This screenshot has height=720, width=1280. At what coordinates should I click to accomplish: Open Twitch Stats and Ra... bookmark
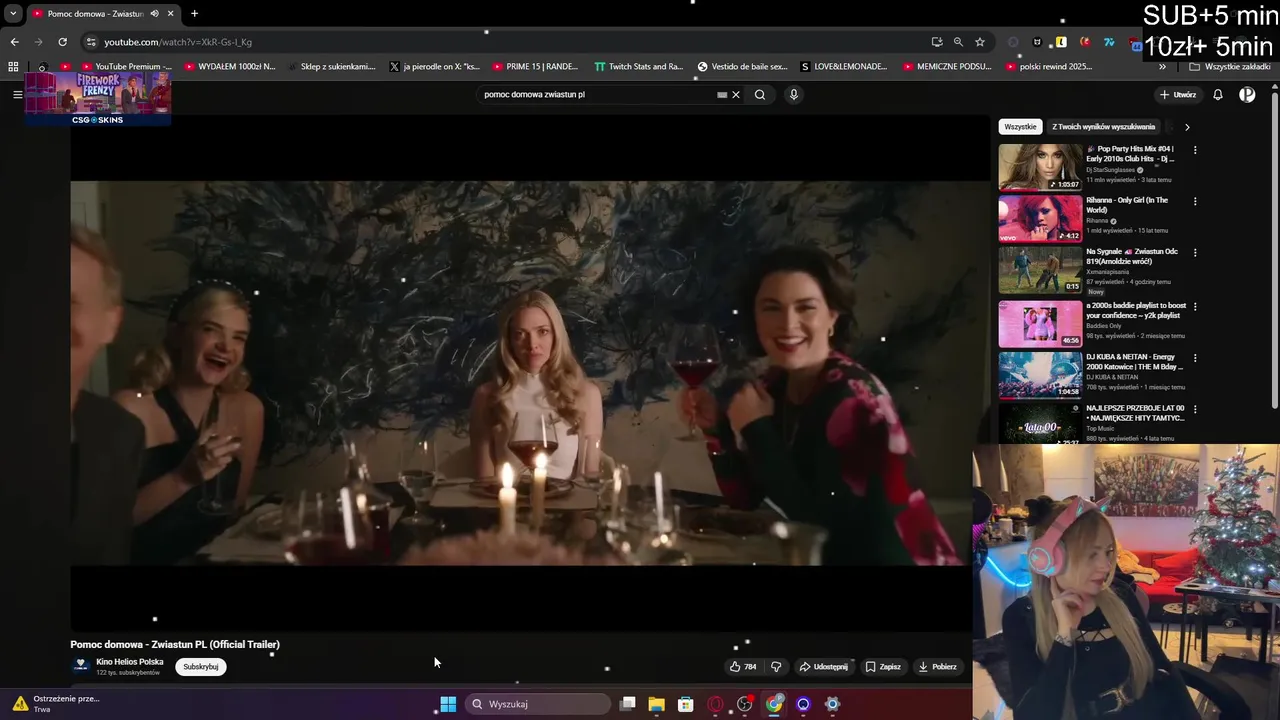(x=638, y=67)
